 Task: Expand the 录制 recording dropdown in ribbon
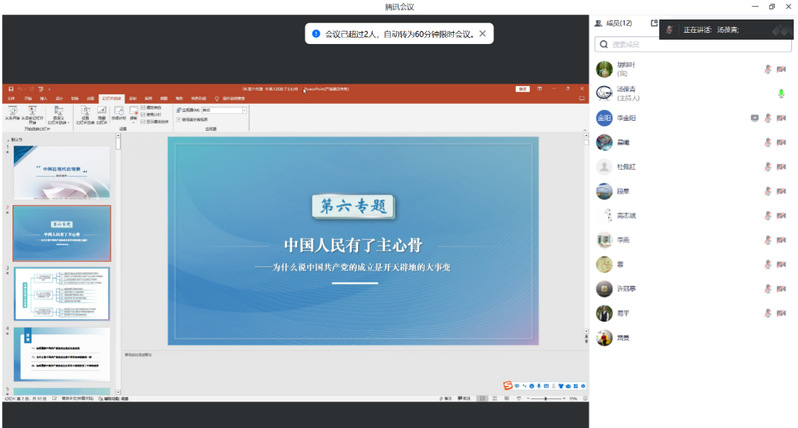133,116
